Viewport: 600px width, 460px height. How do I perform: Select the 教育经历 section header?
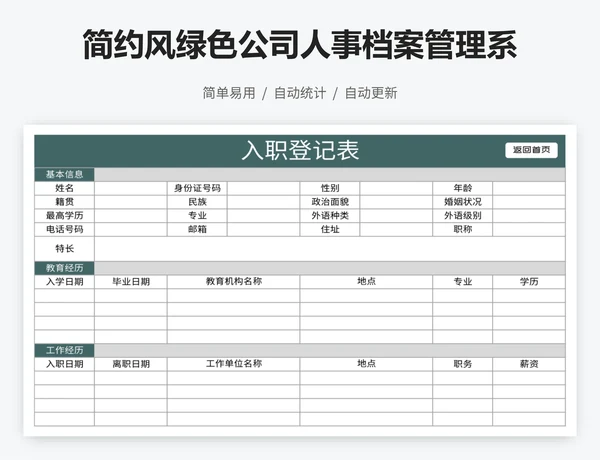pyautogui.click(x=65, y=268)
